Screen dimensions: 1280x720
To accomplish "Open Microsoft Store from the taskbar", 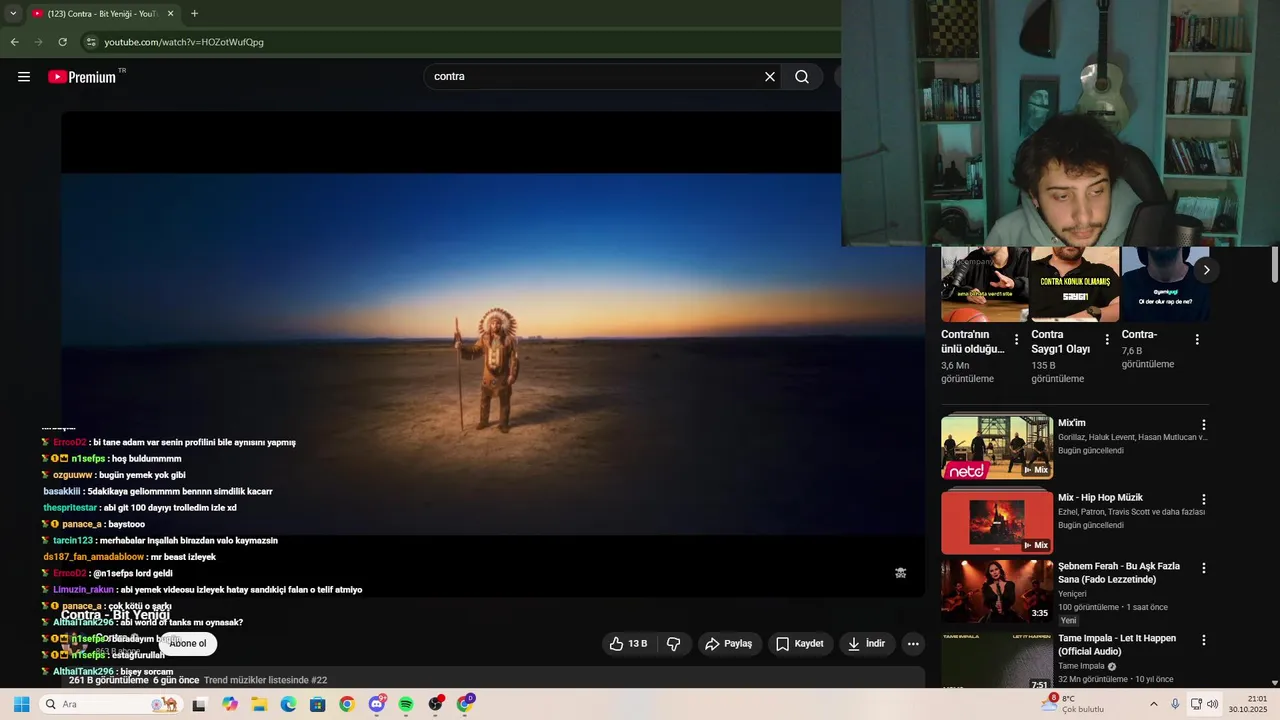I will click(317, 704).
